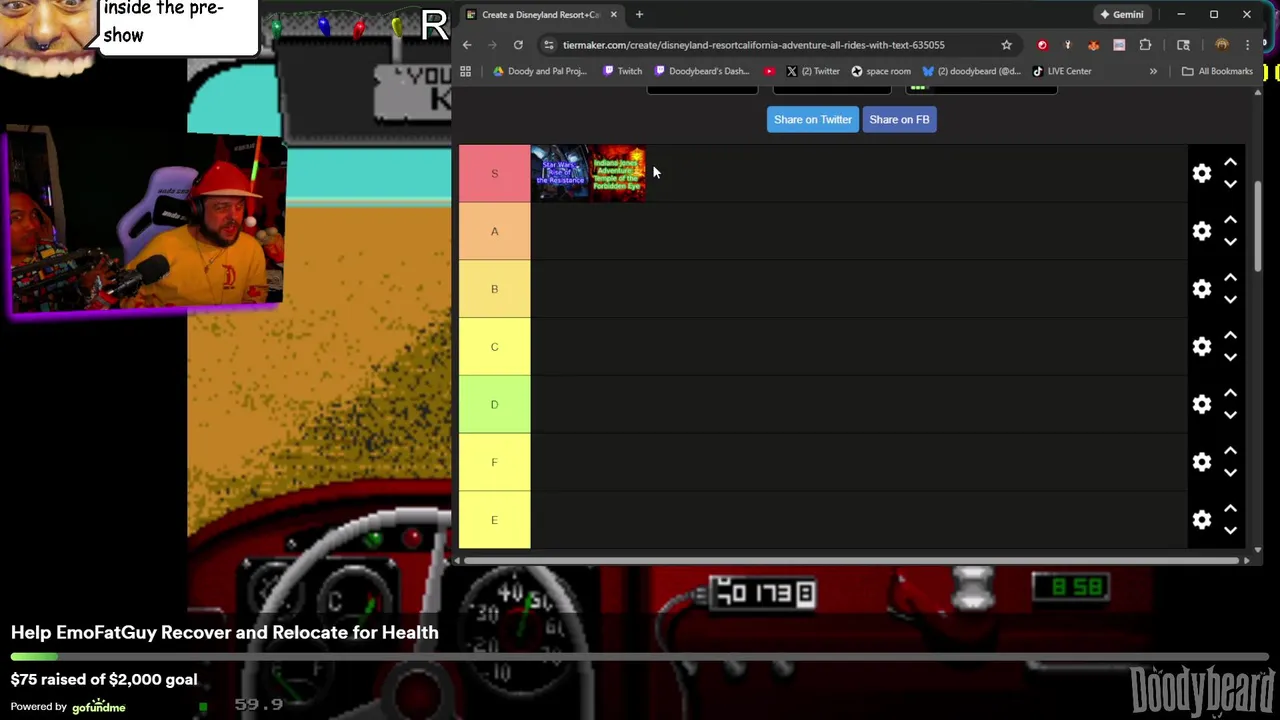This screenshot has width=1280, height=720.
Task: Click the vertical page scrollbar
Action: point(1258,226)
